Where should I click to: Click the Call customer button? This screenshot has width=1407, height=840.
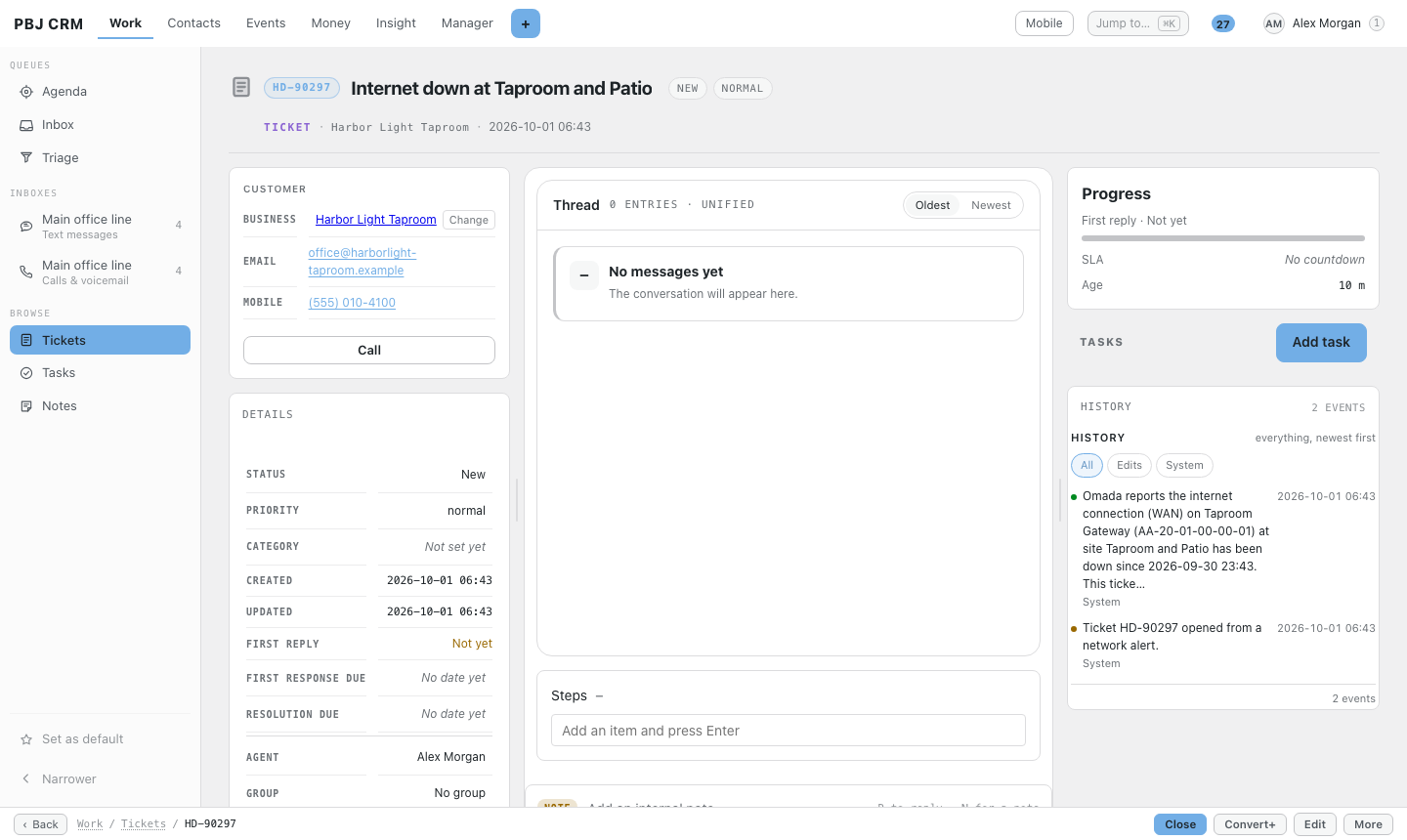coord(369,351)
